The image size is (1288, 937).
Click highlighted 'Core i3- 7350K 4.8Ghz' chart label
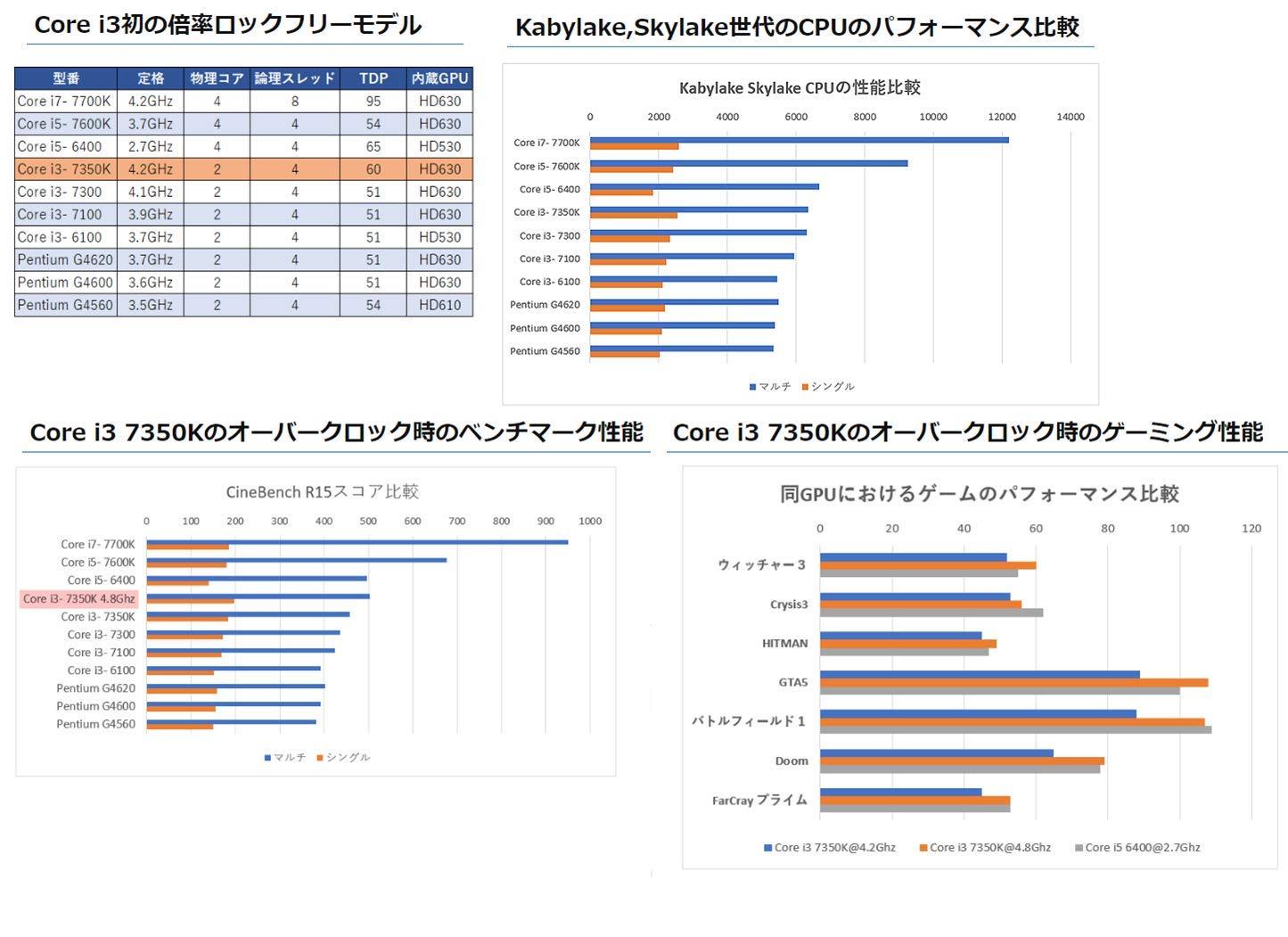(79, 599)
